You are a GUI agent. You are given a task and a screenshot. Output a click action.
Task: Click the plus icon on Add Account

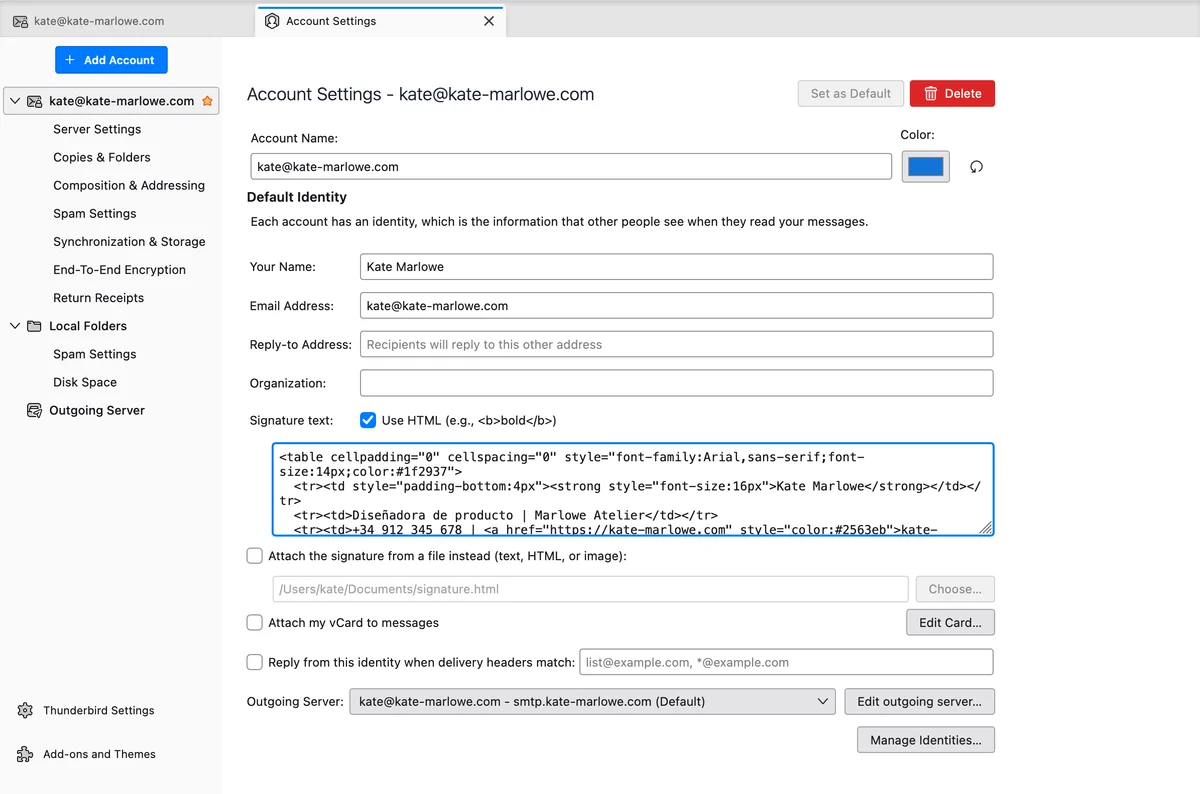click(x=70, y=60)
